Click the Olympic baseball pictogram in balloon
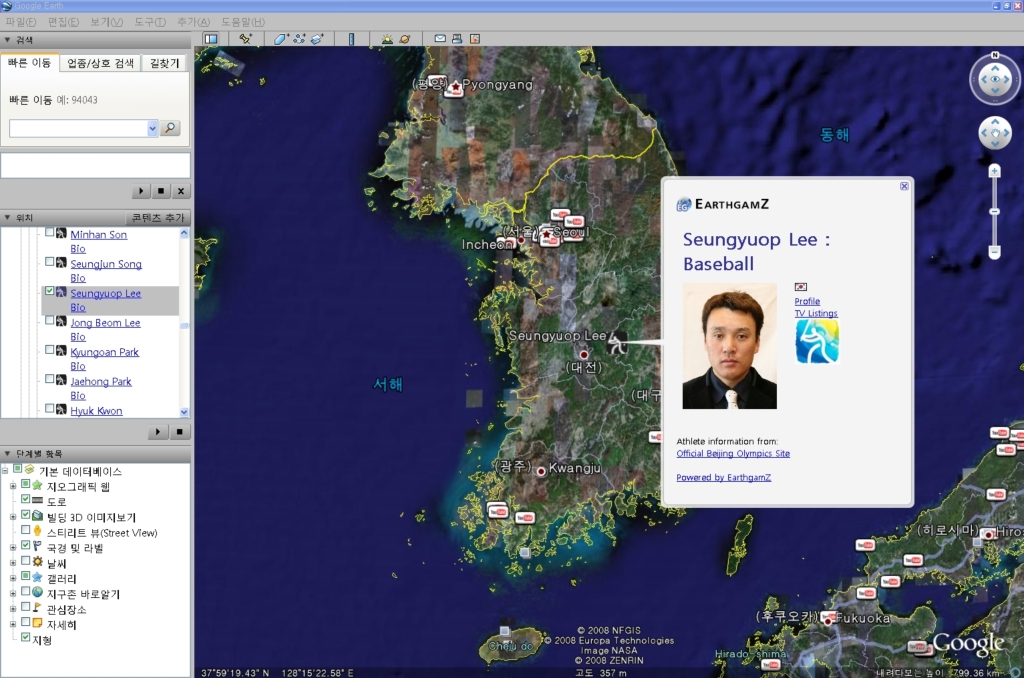The width and height of the screenshot is (1024, 678). tap(817, 342)
